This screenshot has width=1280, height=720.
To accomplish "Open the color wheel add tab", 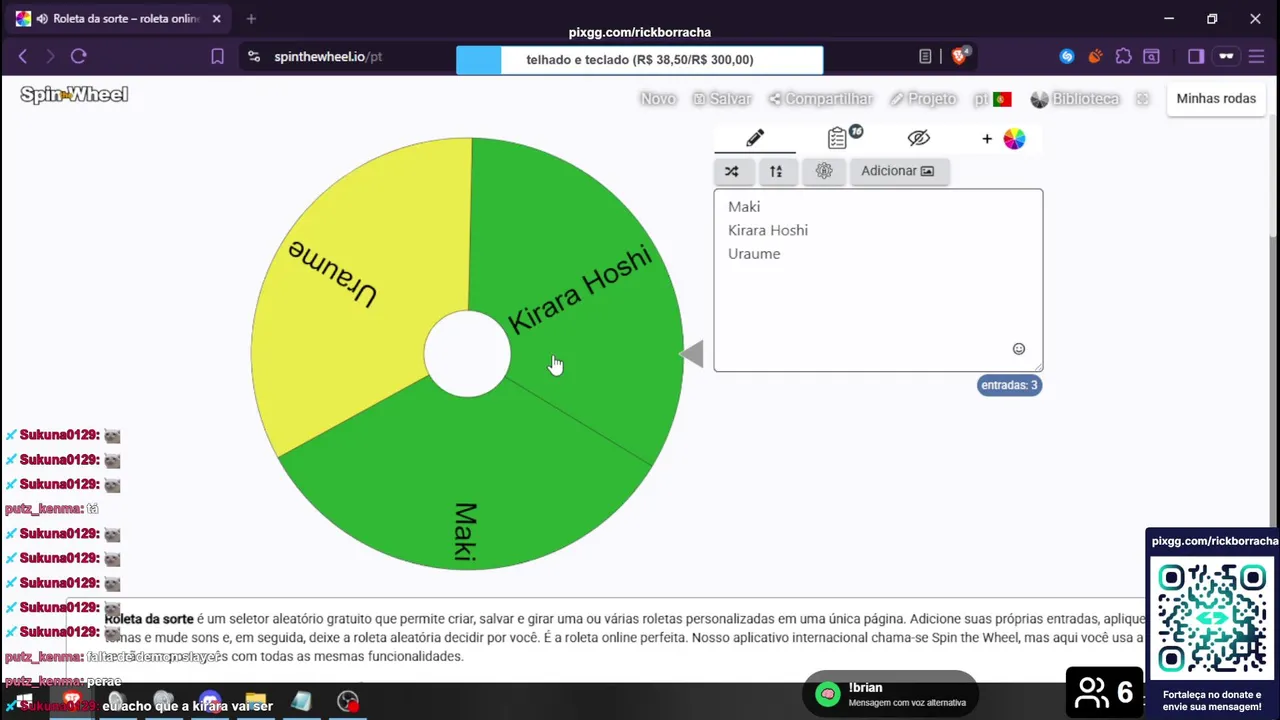I will tap(1003, 139).
